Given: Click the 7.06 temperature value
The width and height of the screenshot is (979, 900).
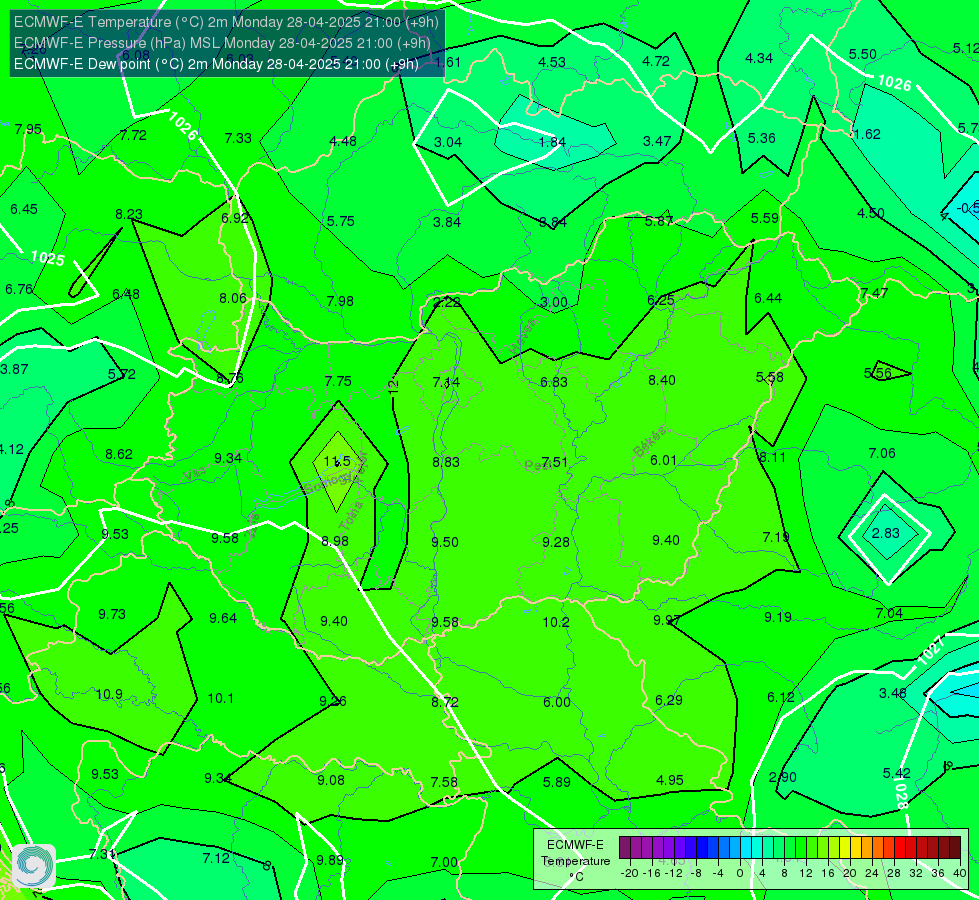Looking at the screenshot, I should pos(882,453).
